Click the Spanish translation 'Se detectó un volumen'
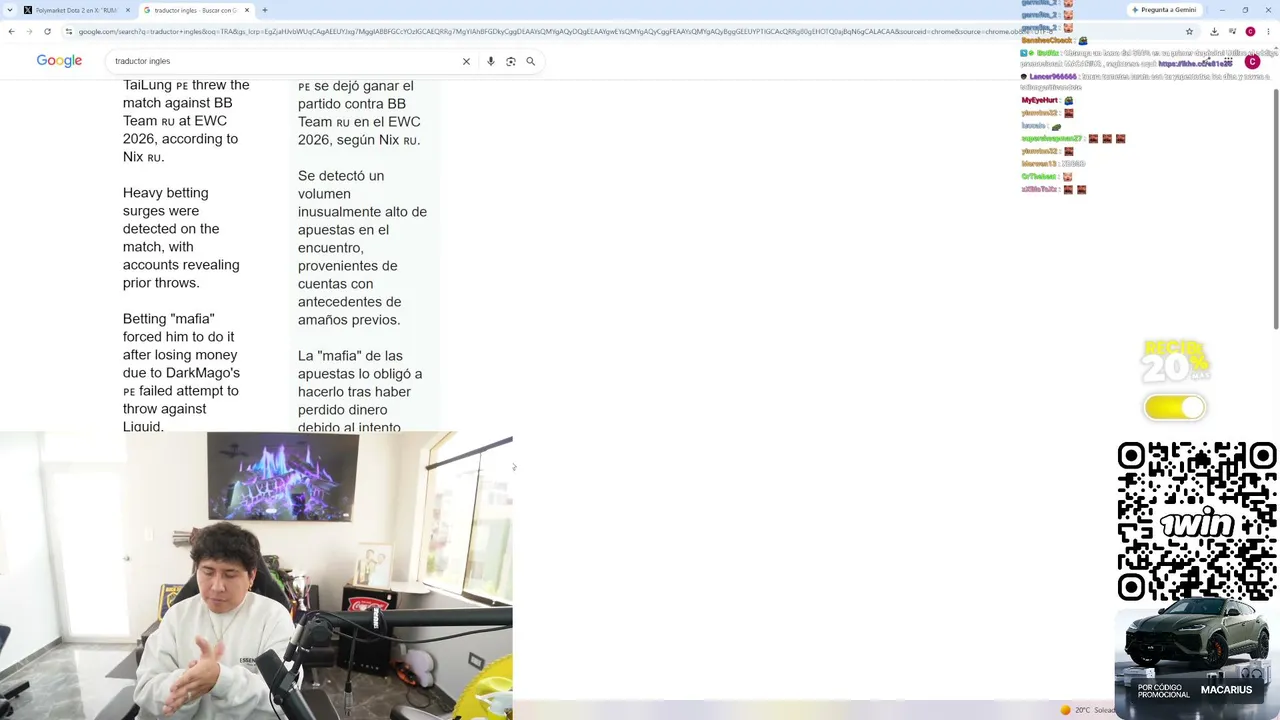The width and height of the screenshot is (1280, 720). click(362, 248)
